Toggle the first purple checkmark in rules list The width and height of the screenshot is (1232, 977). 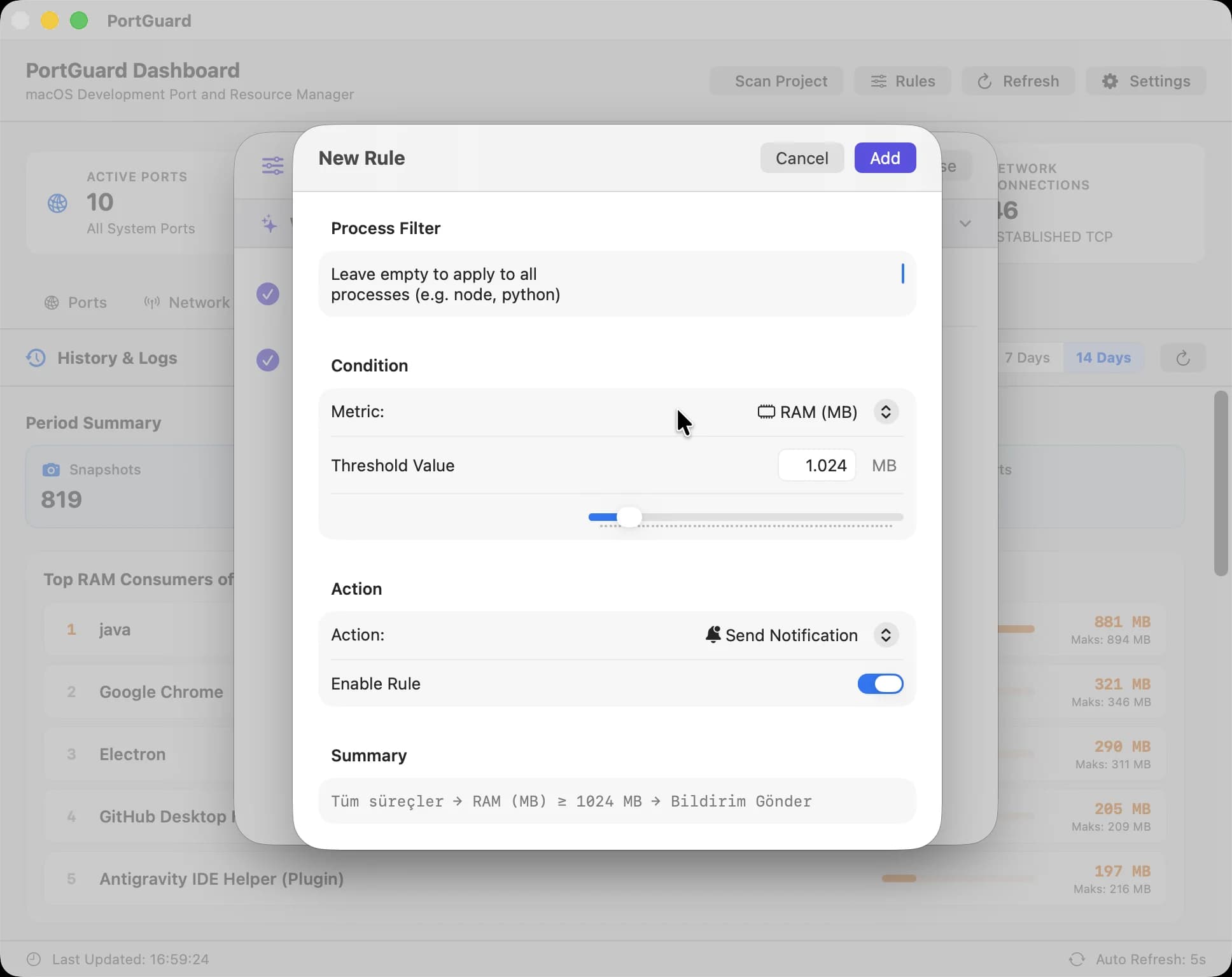tap(268, 294)
